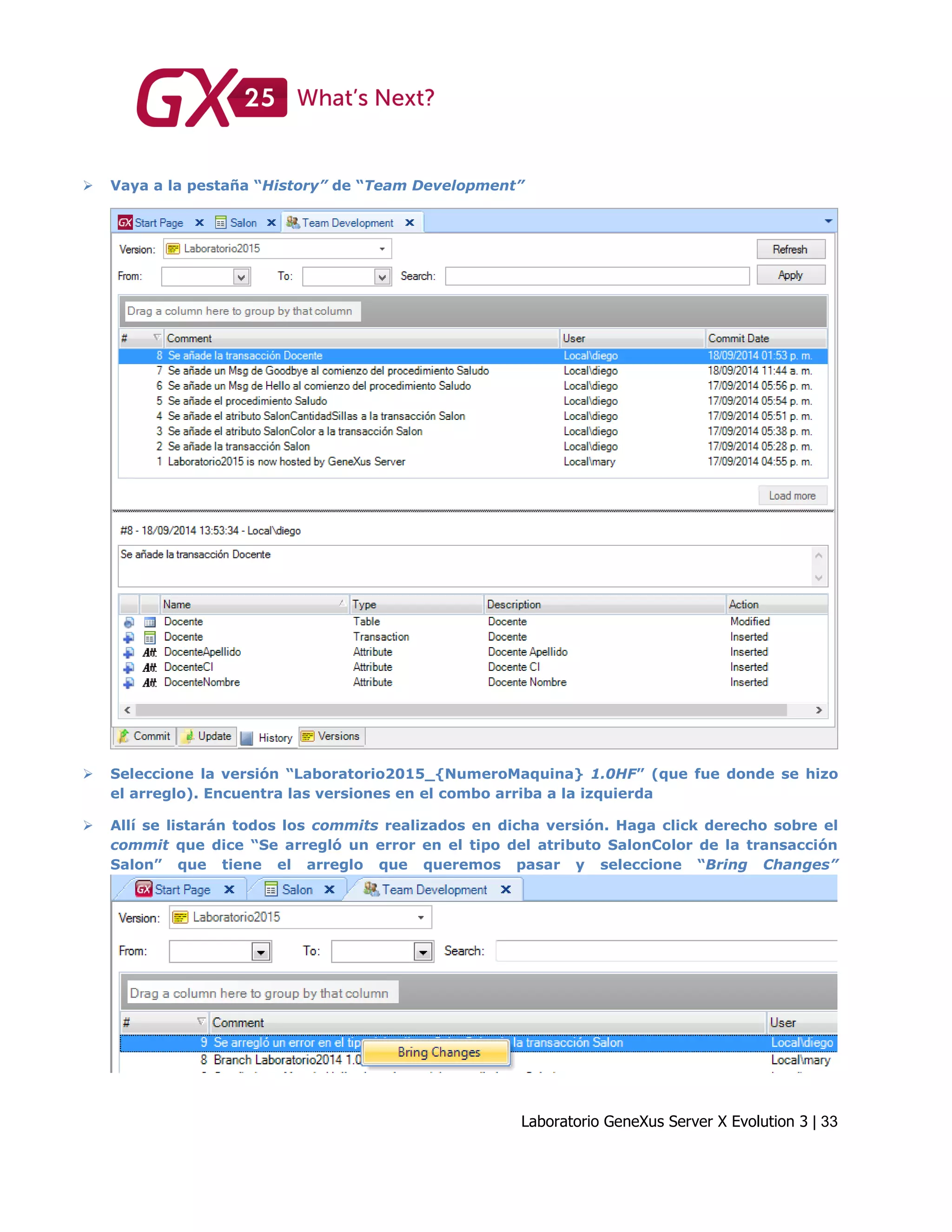Select commit 'Se añade la transacción Docente'

[x=473, y=356]
